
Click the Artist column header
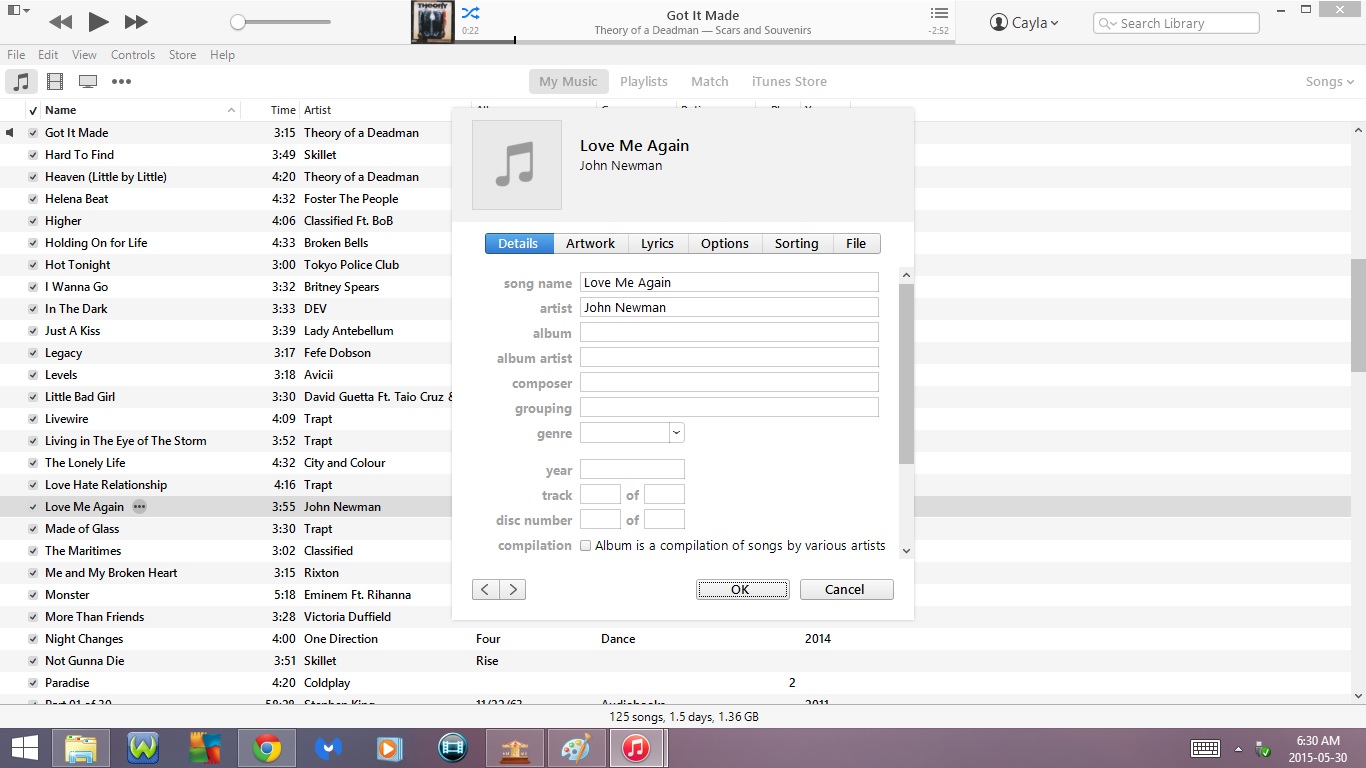coord(384,110)
